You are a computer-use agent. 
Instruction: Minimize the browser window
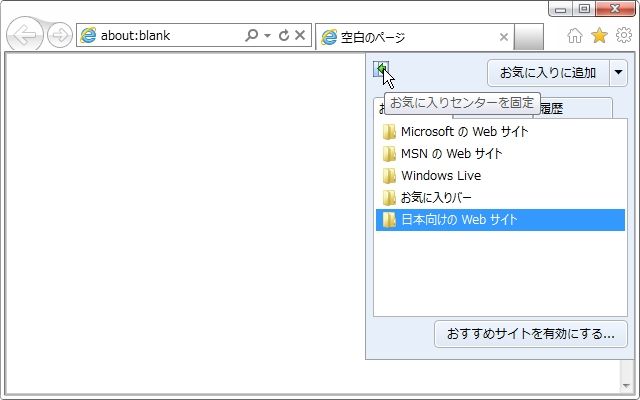(x=560, y=9)
